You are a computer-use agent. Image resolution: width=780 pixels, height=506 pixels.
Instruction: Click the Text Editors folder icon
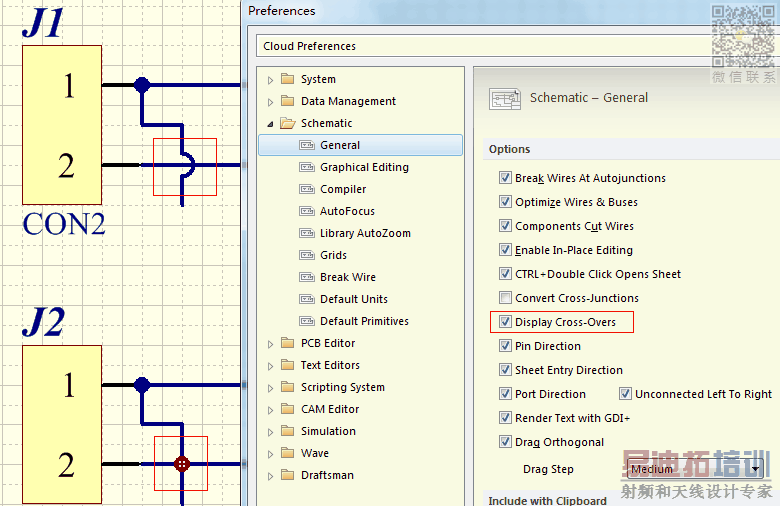tap(288, 365)
